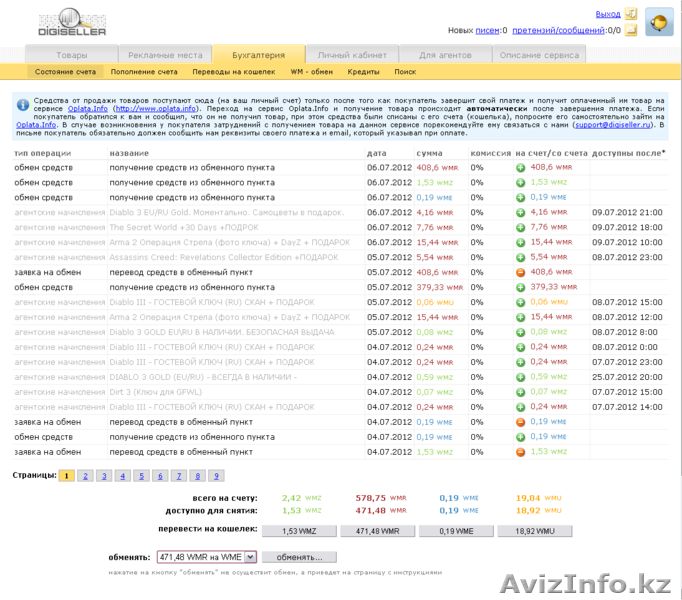Click the envelope icon for messages
Screen dimensions: 682x600
[x=630, y=30]
